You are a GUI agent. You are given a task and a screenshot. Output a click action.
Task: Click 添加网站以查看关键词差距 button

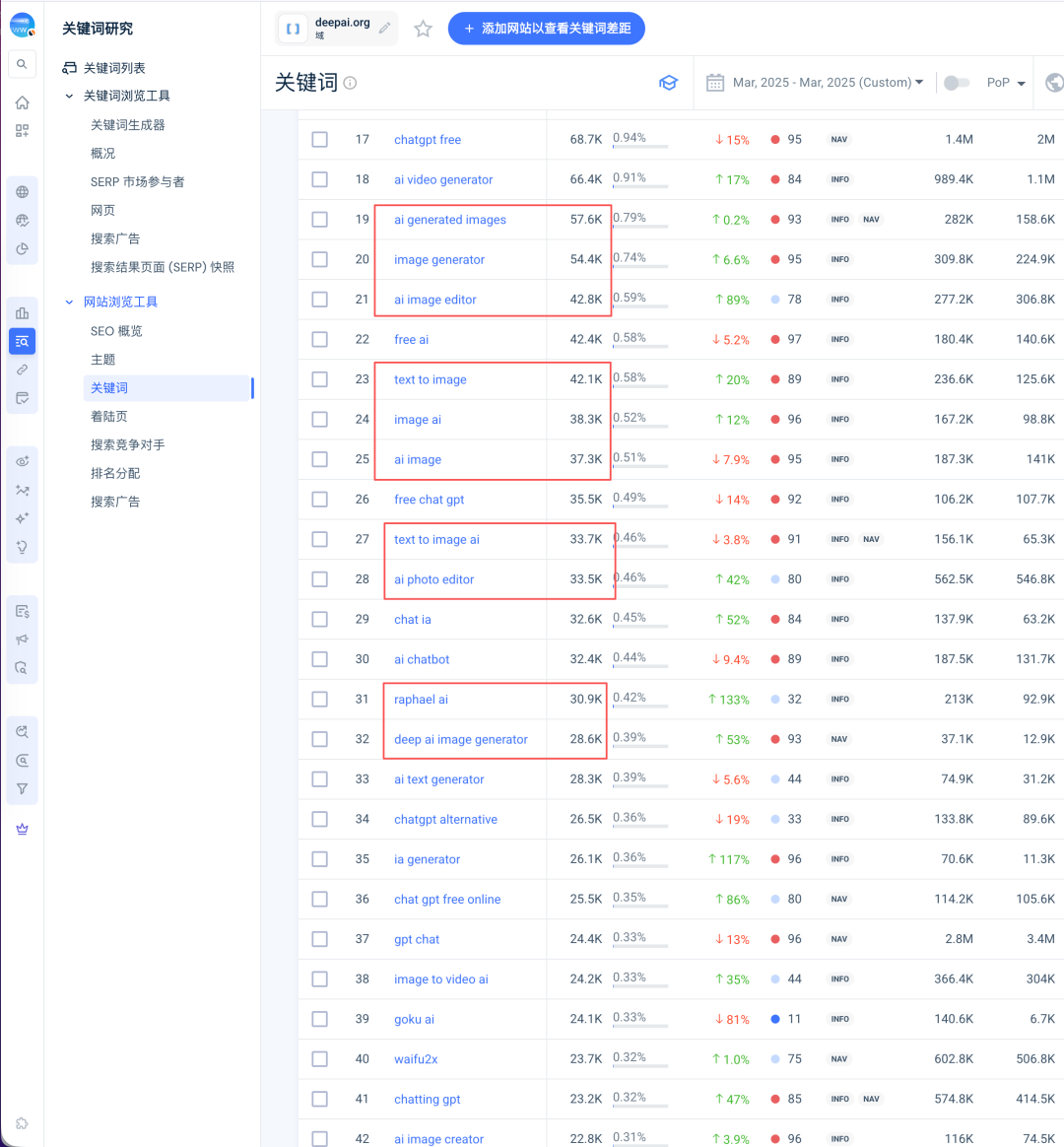pos(546,29)
